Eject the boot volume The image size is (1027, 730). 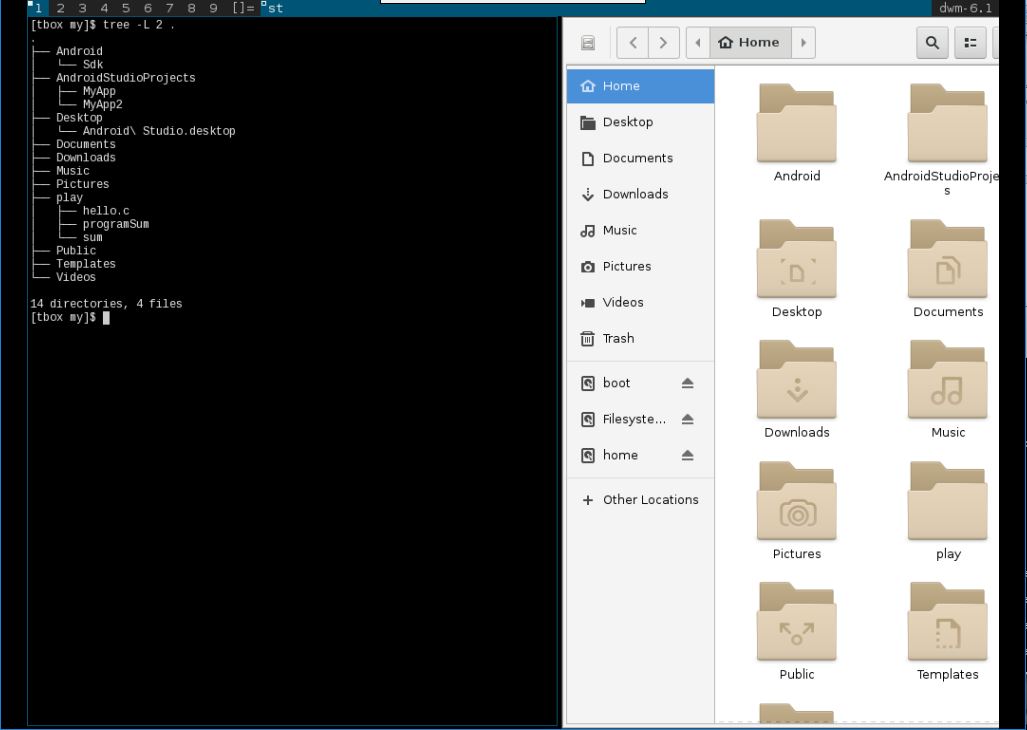pos(686,383)
